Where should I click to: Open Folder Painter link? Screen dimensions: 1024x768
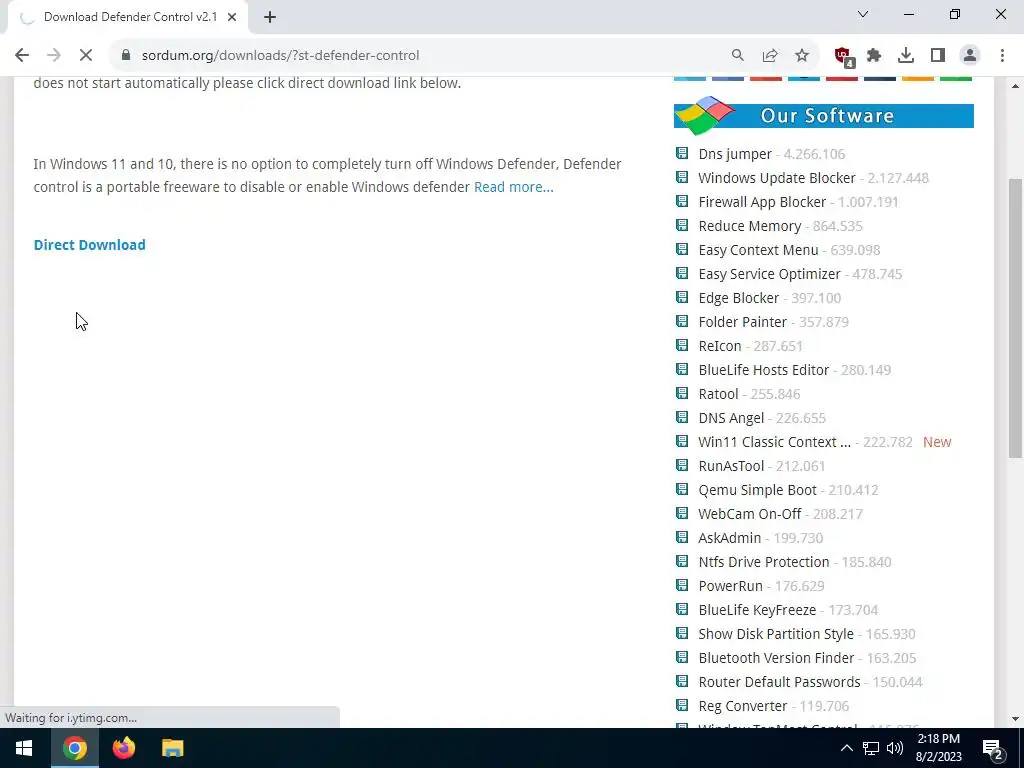pyautogui.click(x=743, y=322)
